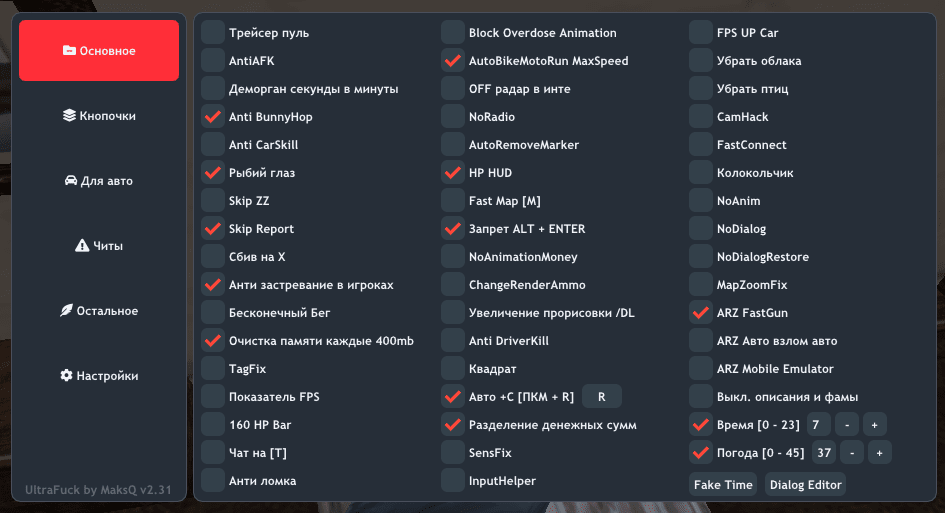Increase the Погода value with plus
Viewport: 945px width, 513px height.
coord(879,453)
